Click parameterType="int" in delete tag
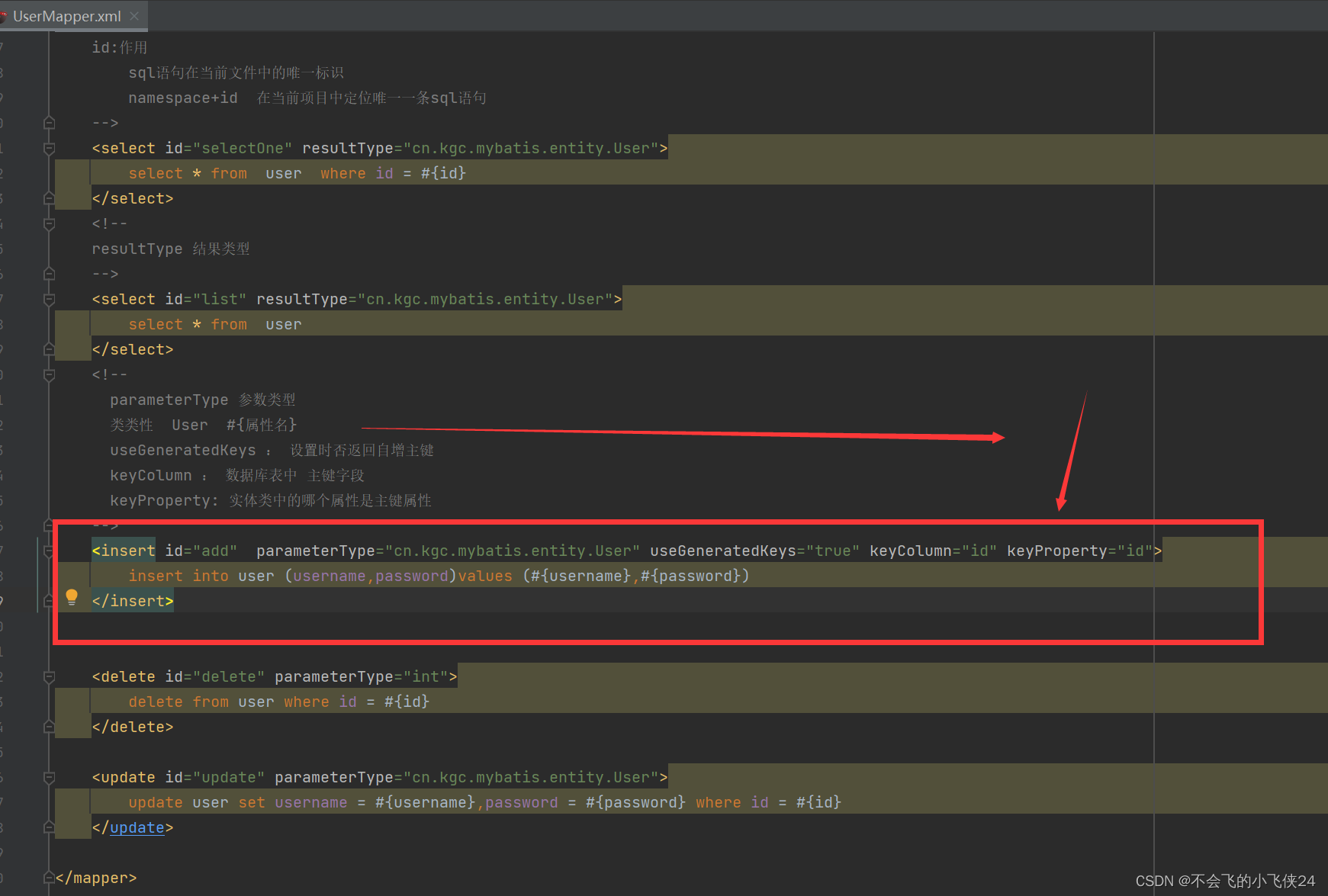This screenshot has height=896, width=1328. click(362, 676)
